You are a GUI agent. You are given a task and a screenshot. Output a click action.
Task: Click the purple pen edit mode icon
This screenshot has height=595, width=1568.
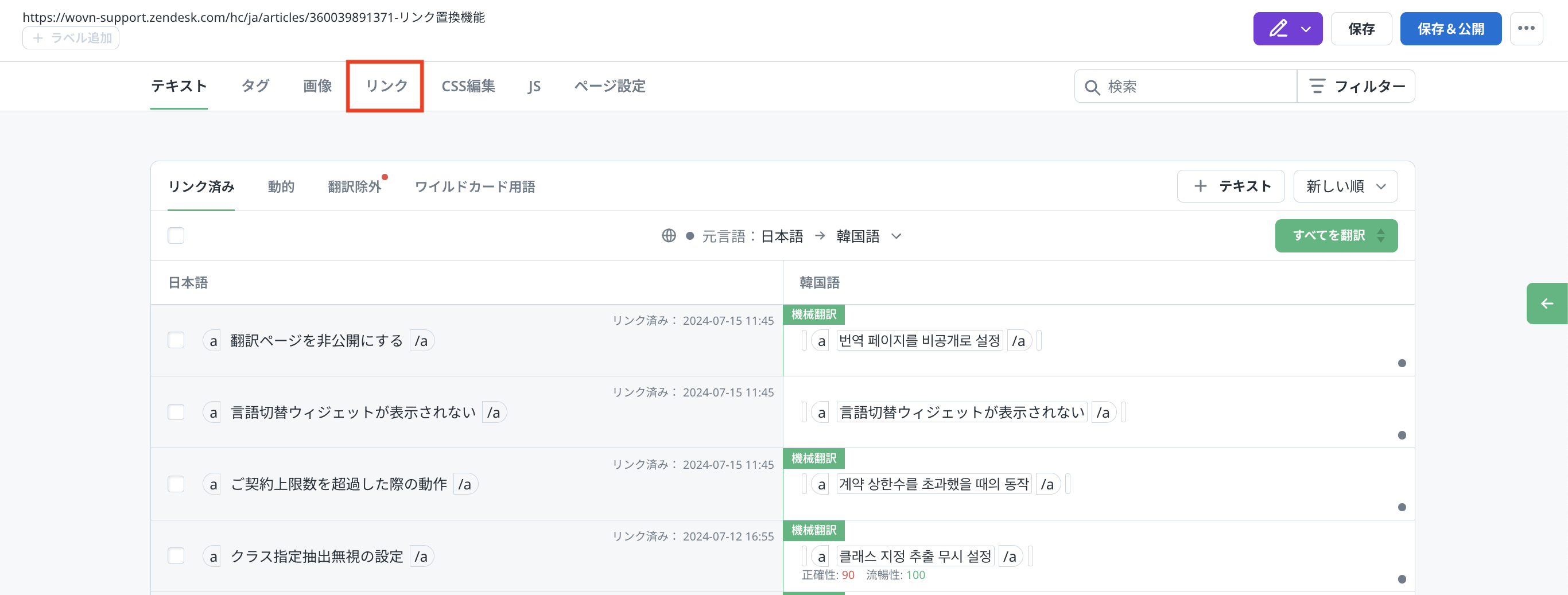(1278, 29)
